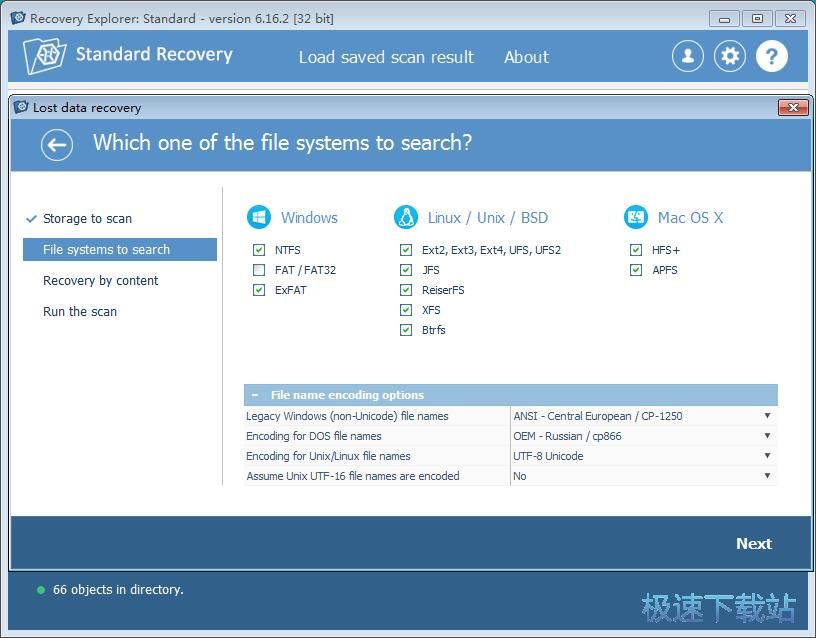Click the Mac OS X heading
Viewport: 816px width, 638px height.
point(690,218)
